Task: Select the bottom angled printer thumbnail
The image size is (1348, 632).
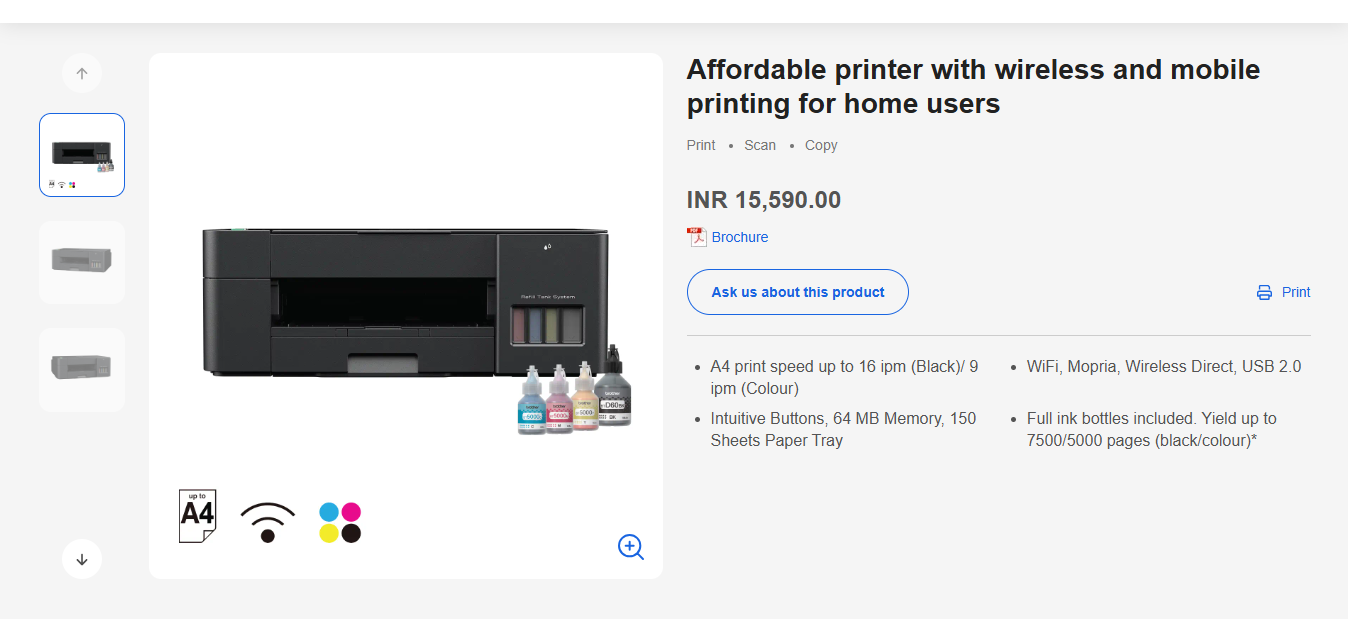Action: (81, 369)
